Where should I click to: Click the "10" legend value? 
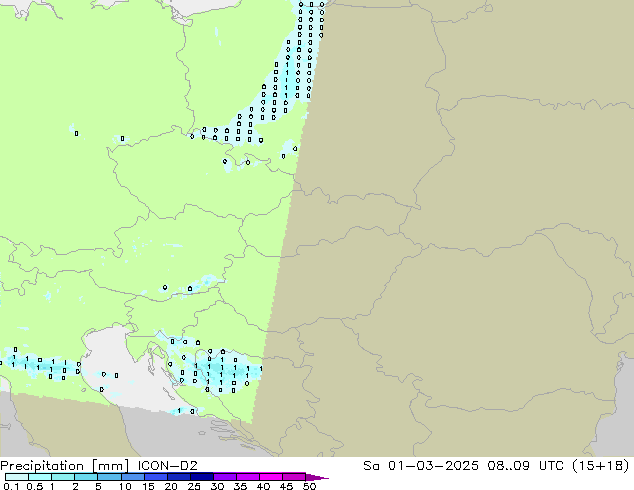(125, 486)
